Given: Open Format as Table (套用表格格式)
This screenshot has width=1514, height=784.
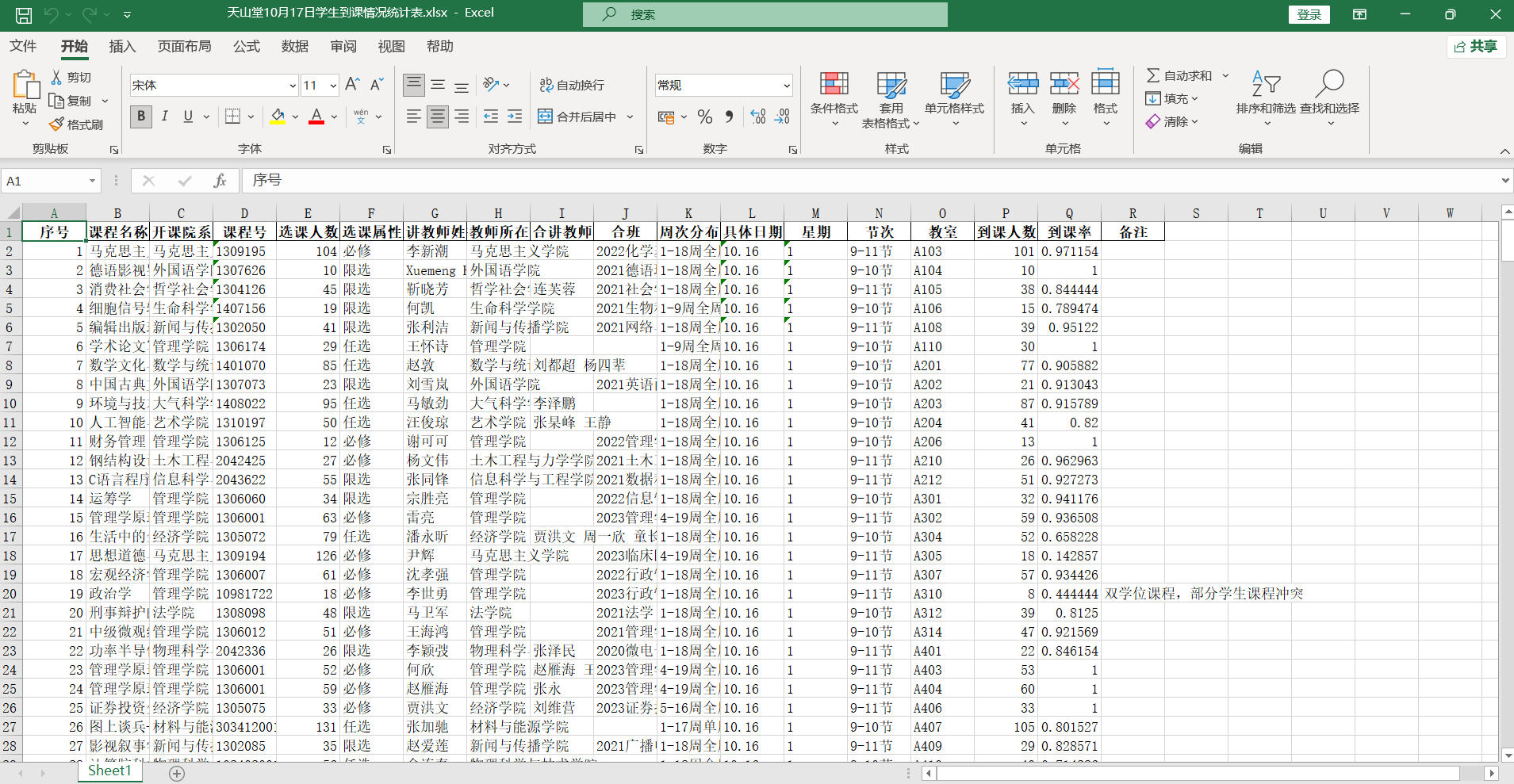Looking at the screenshot, I should coord(891,98).
